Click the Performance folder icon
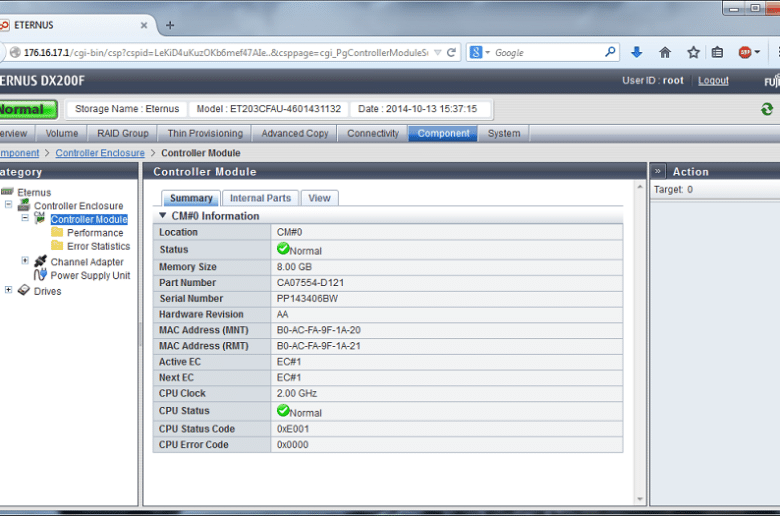 coord(57,232)
